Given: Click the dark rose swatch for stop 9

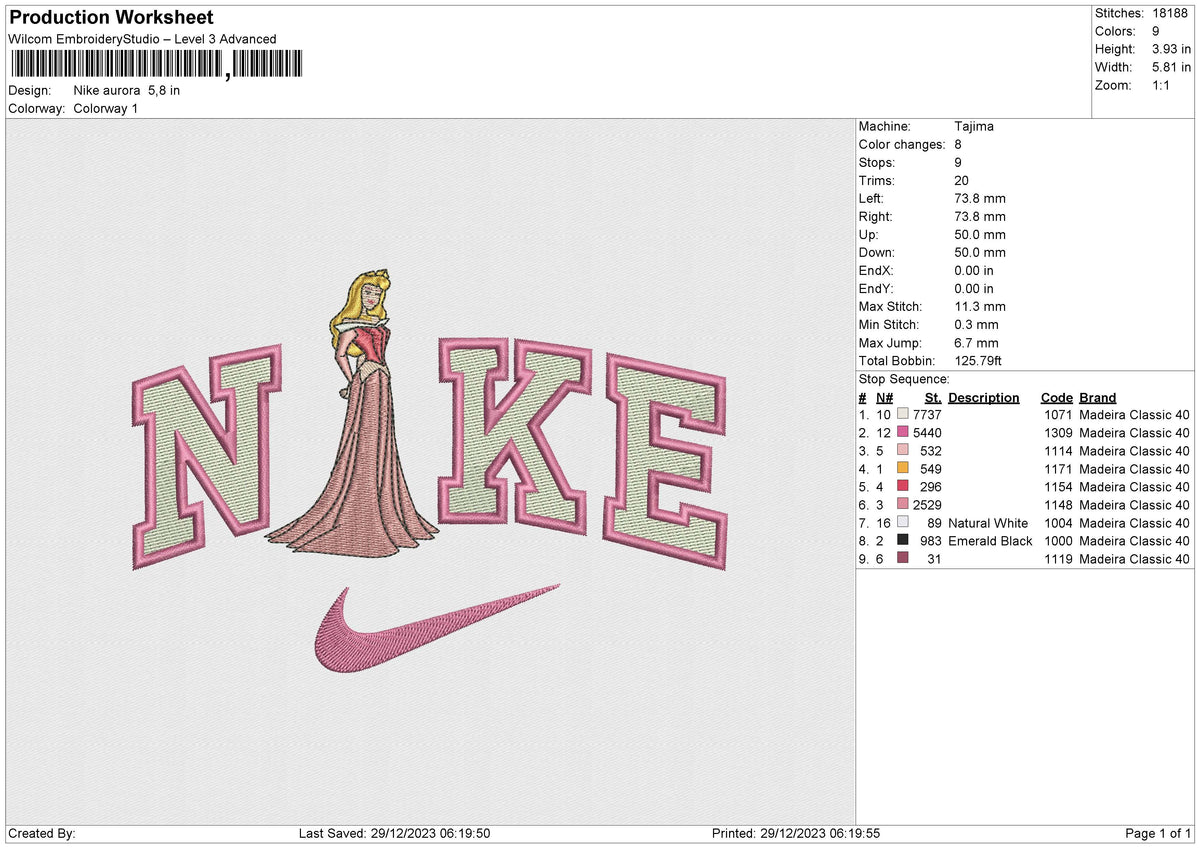Looking at the screenshot, I should coord(903,558).
